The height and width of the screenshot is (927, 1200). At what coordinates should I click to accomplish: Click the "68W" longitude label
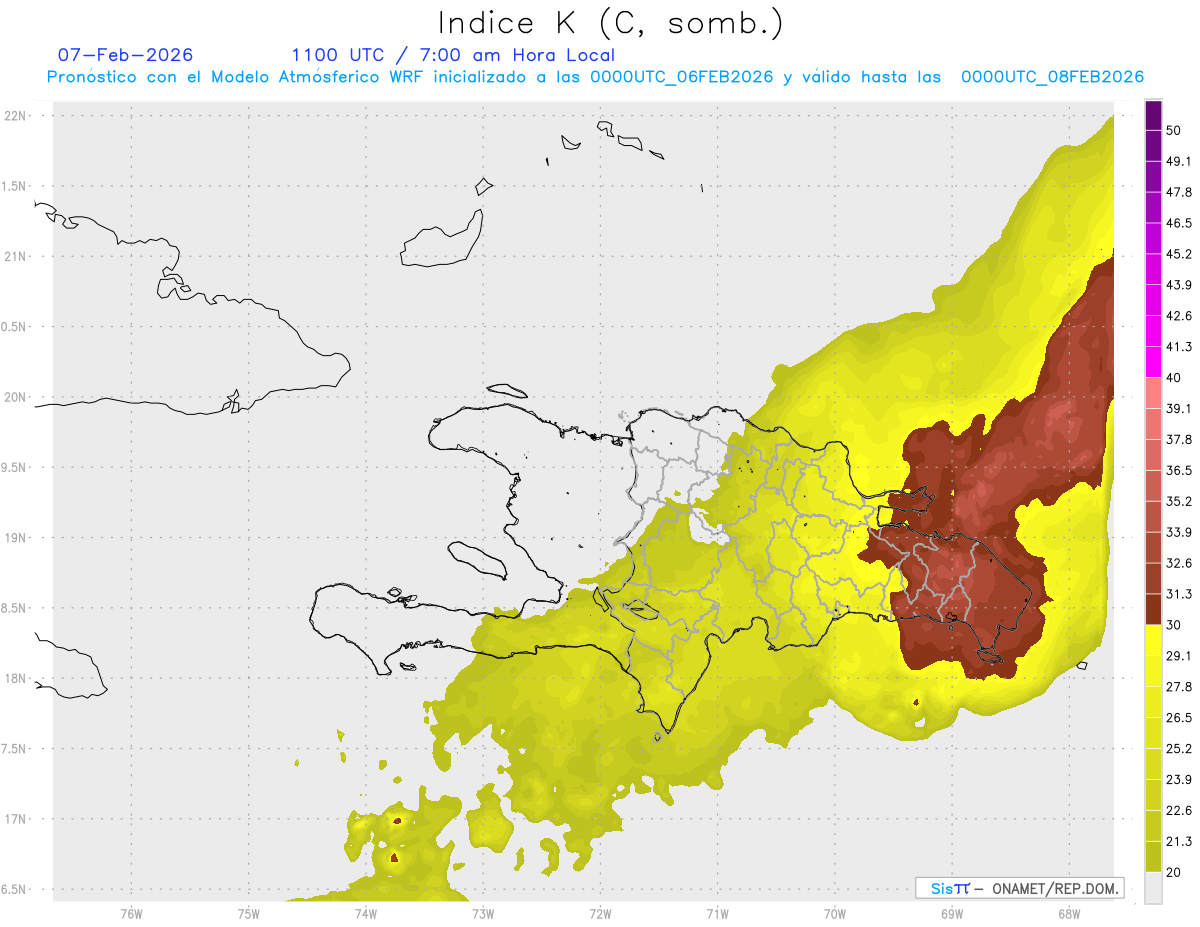pos(1069,913)
